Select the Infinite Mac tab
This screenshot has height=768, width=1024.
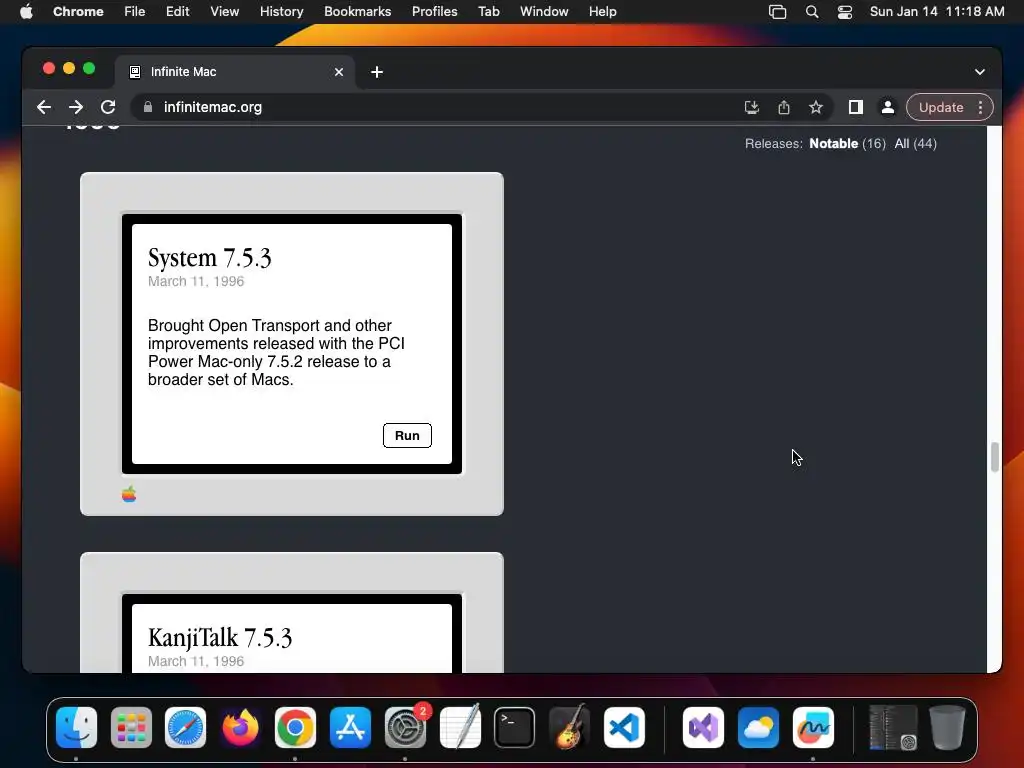(235, 72)
